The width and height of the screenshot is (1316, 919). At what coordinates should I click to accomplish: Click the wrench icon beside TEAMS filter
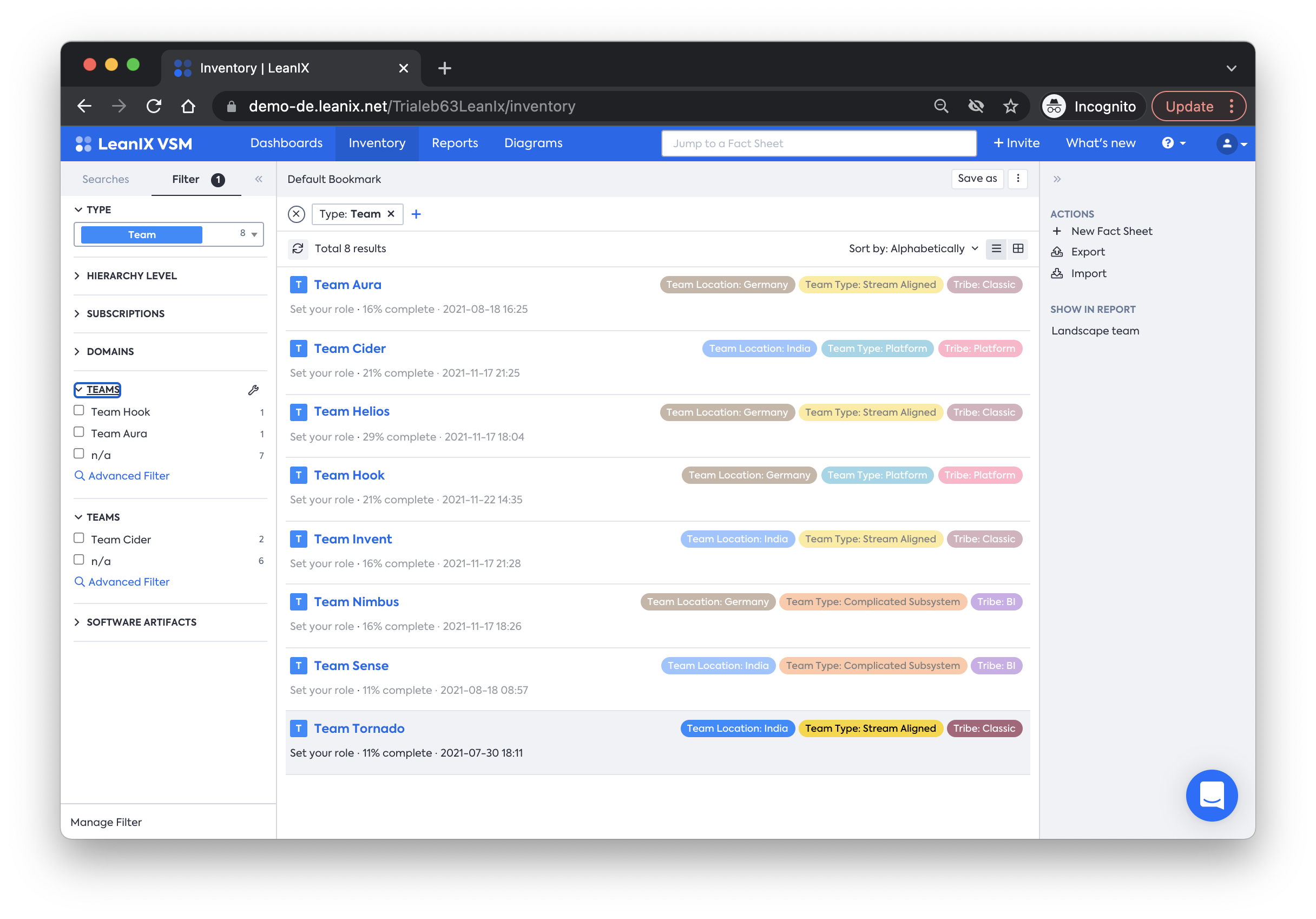click(253, 390)
